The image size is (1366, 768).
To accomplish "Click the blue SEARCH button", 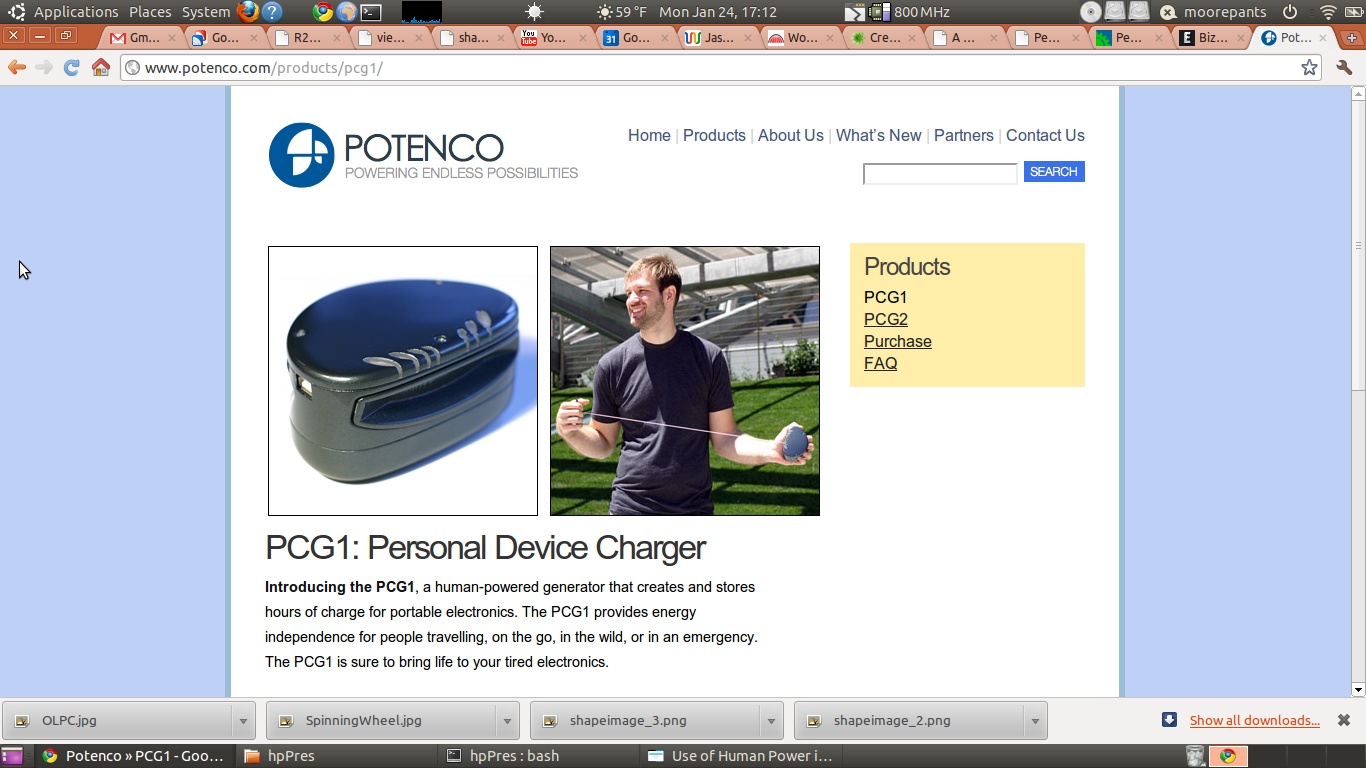I will pos(1054,172).
